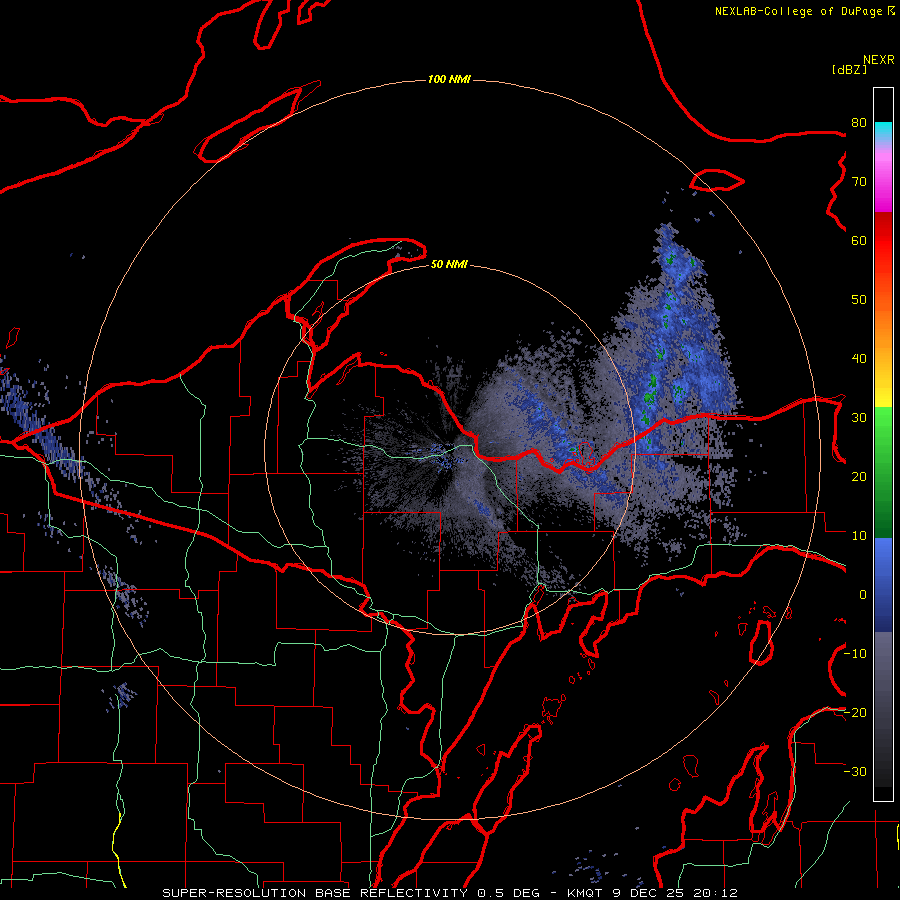Click the 40 dBZ scale value
Viewport: 900px width, 900px height.
tap(859, 359)
